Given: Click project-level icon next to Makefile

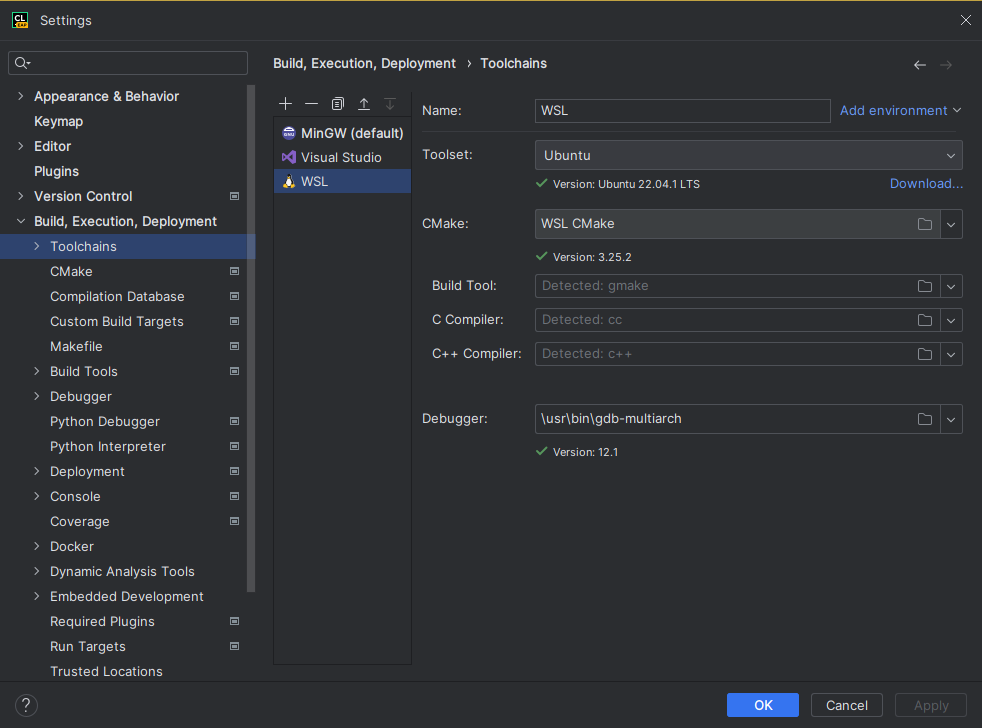Looking at the screenshot, I should [234, 346].
